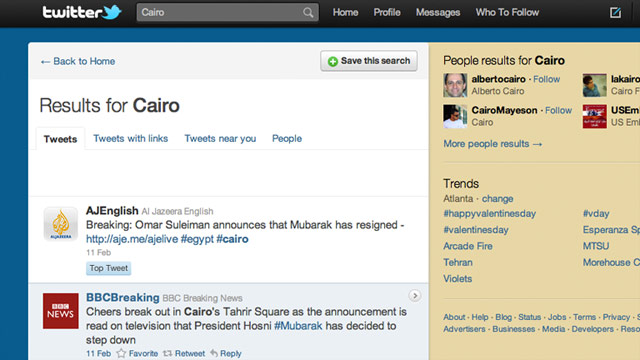Open Privacy footer link
Screen dimensions: 640x360
tap(616, 317)
